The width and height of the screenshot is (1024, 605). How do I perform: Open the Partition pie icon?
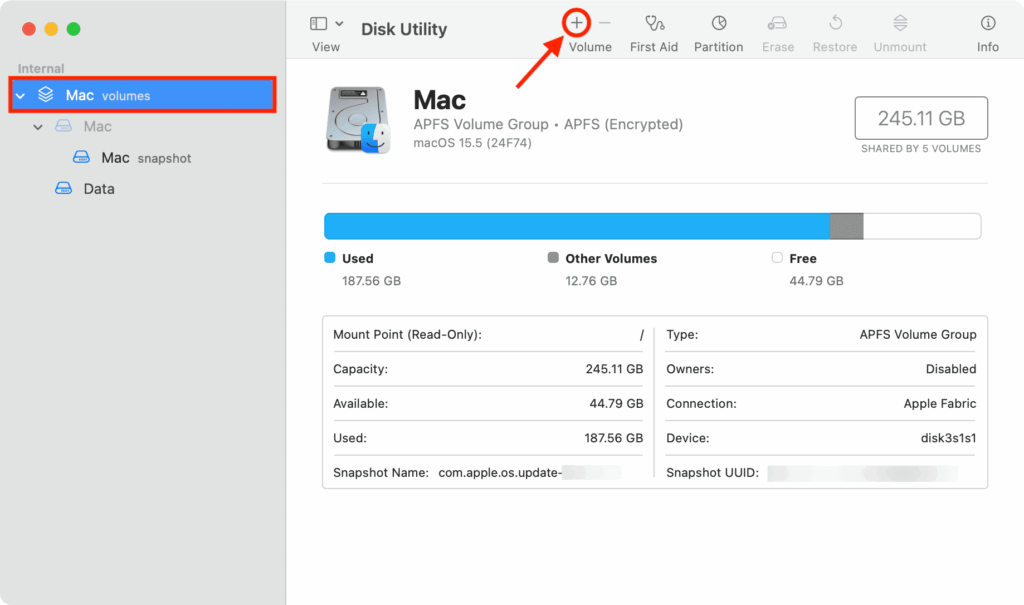[719, 24]
